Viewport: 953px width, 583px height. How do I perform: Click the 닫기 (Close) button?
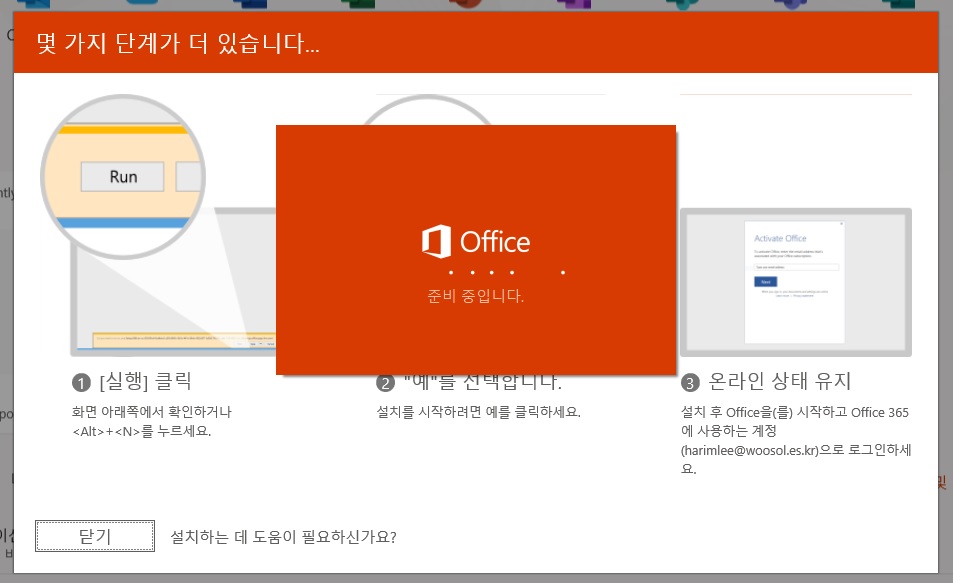point(95,536)
